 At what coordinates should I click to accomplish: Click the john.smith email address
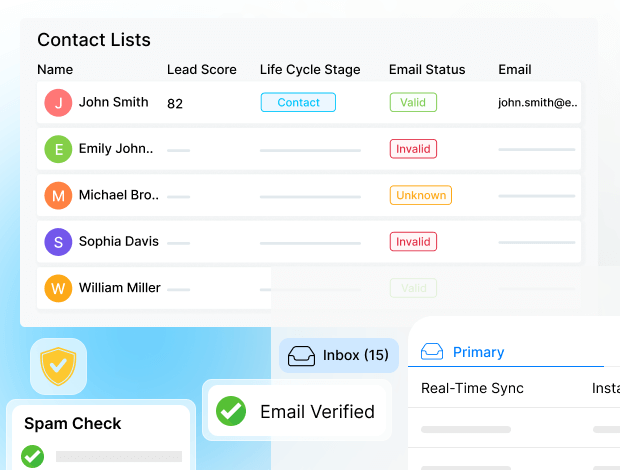point(538,102)
